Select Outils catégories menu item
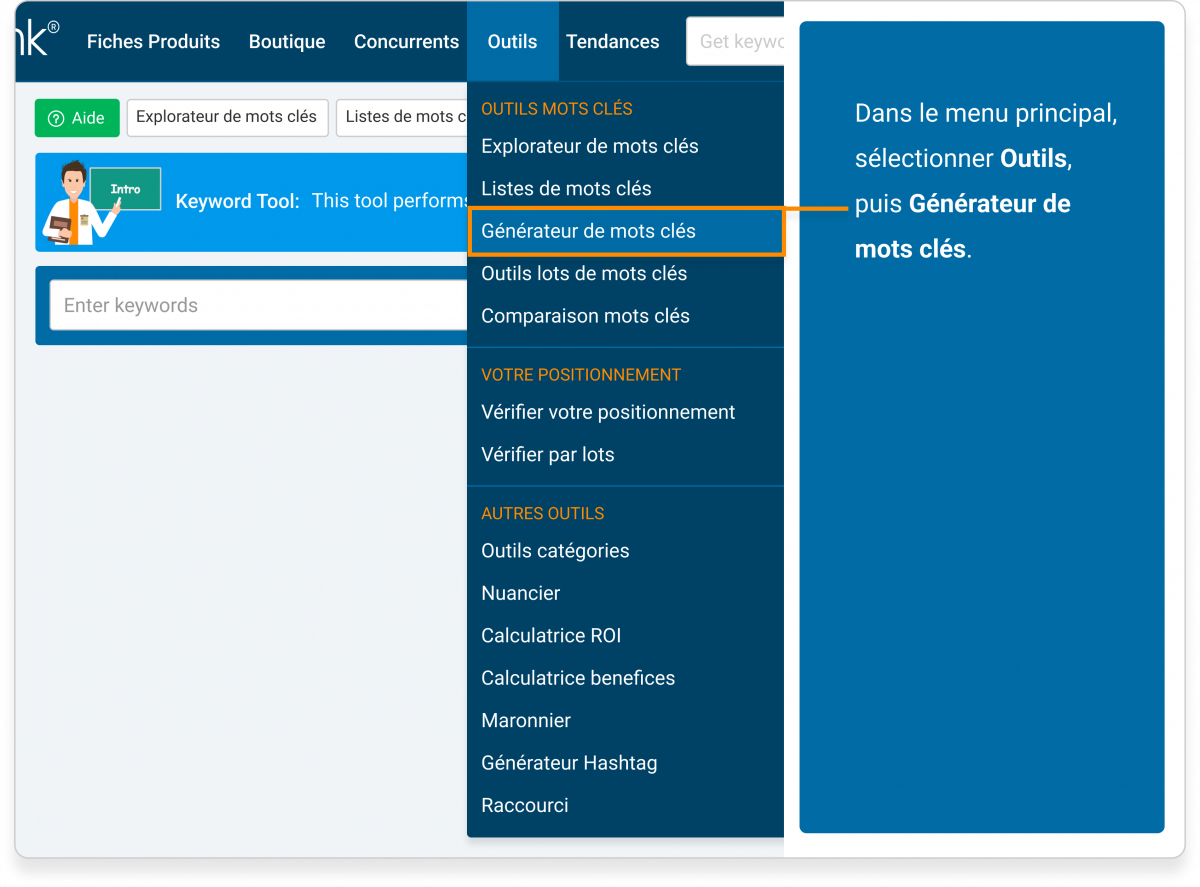Screen dimensions: 1200x887 coord(555,551)
